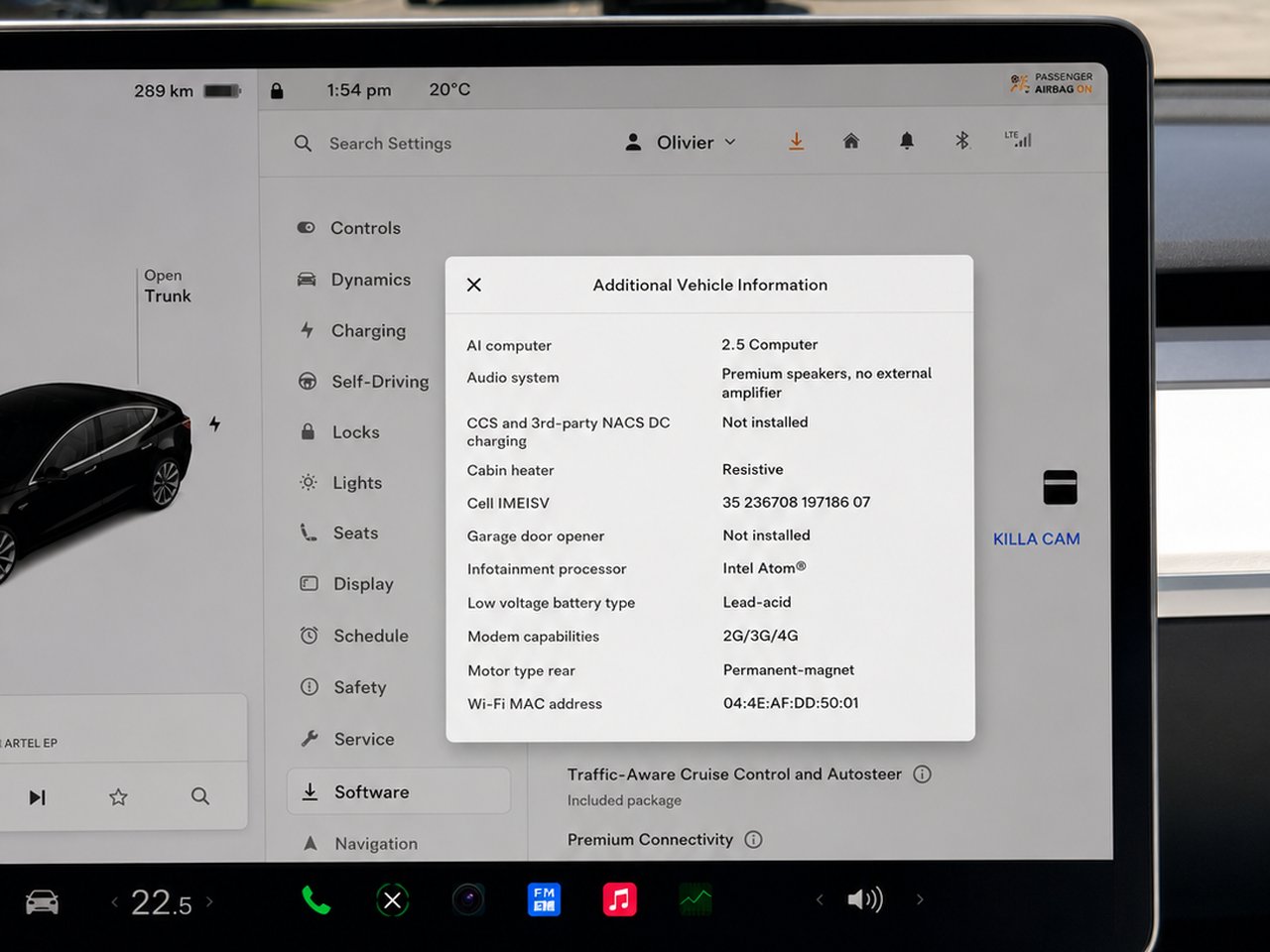
Task: Open the software update download icon
Action: 796,142
